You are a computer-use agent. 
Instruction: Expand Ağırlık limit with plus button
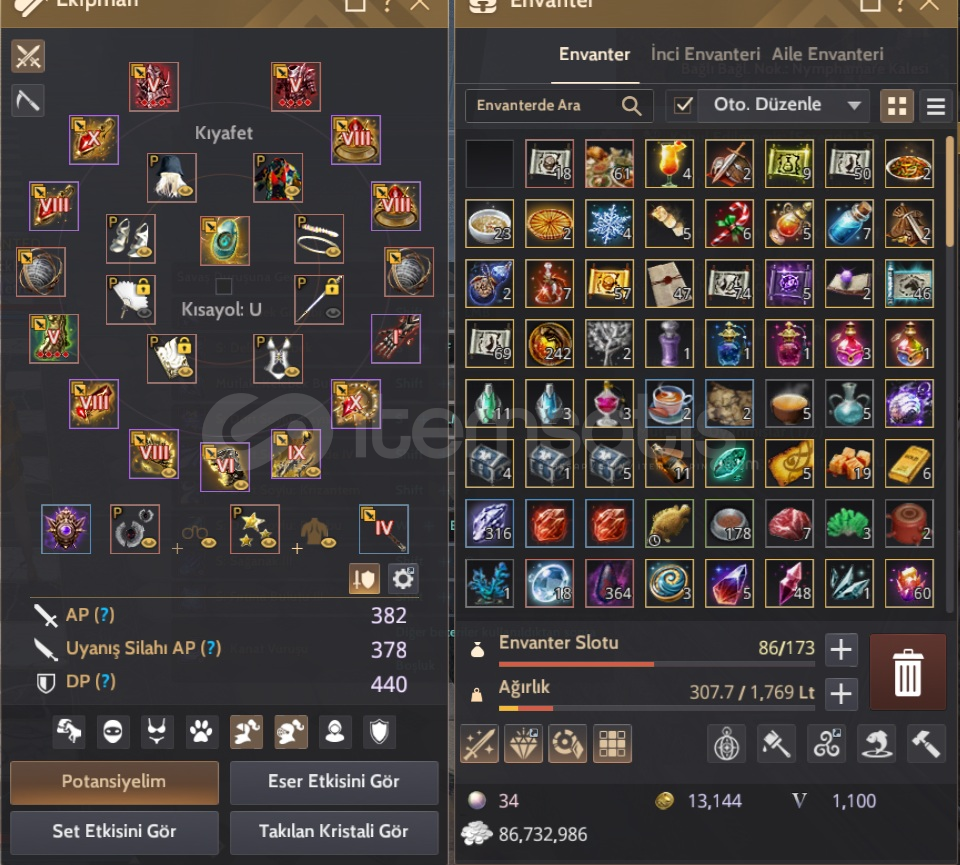click(x=841, y=694)
